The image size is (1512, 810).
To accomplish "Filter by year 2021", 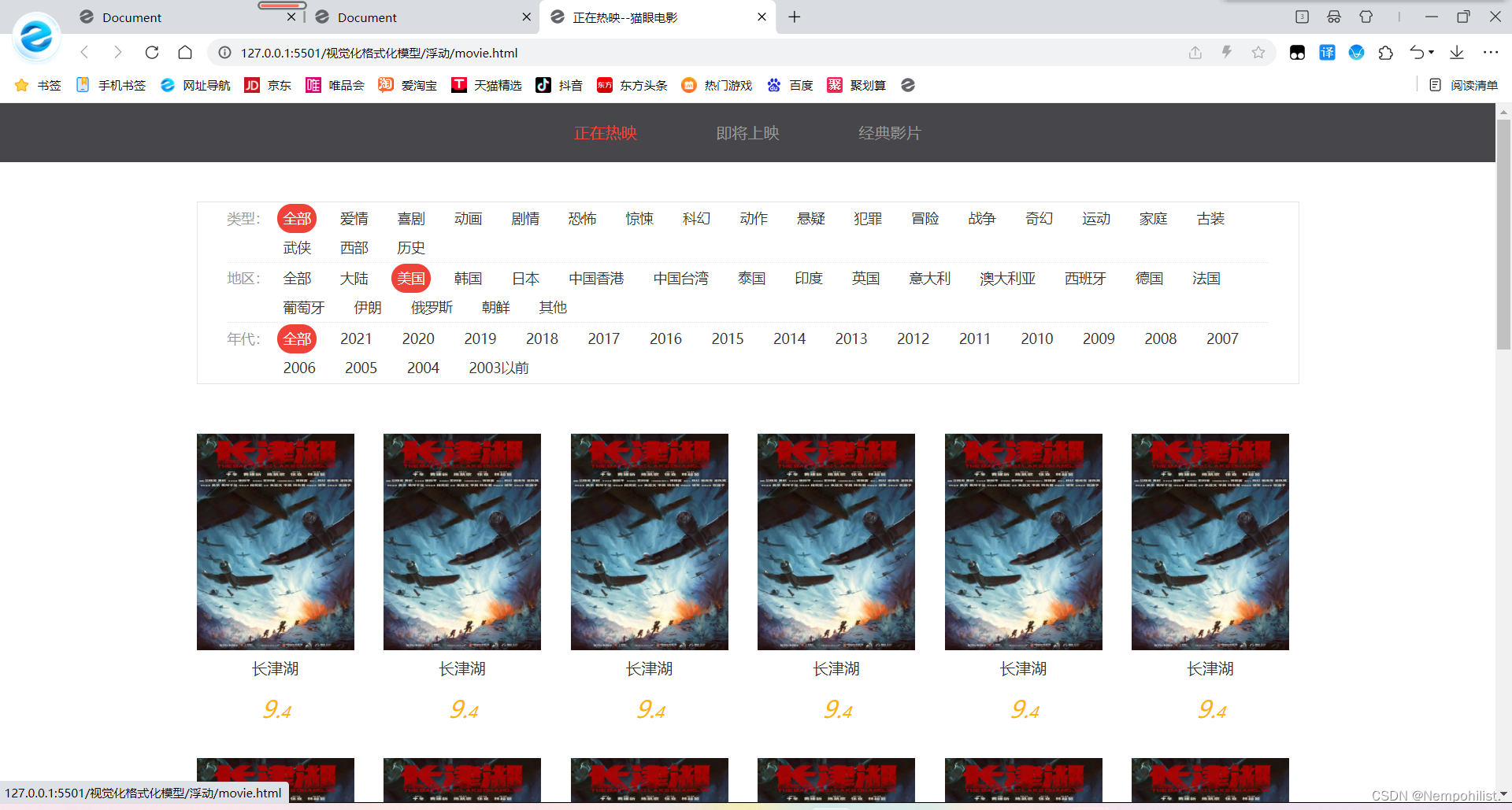I will (x=356, y=339).
